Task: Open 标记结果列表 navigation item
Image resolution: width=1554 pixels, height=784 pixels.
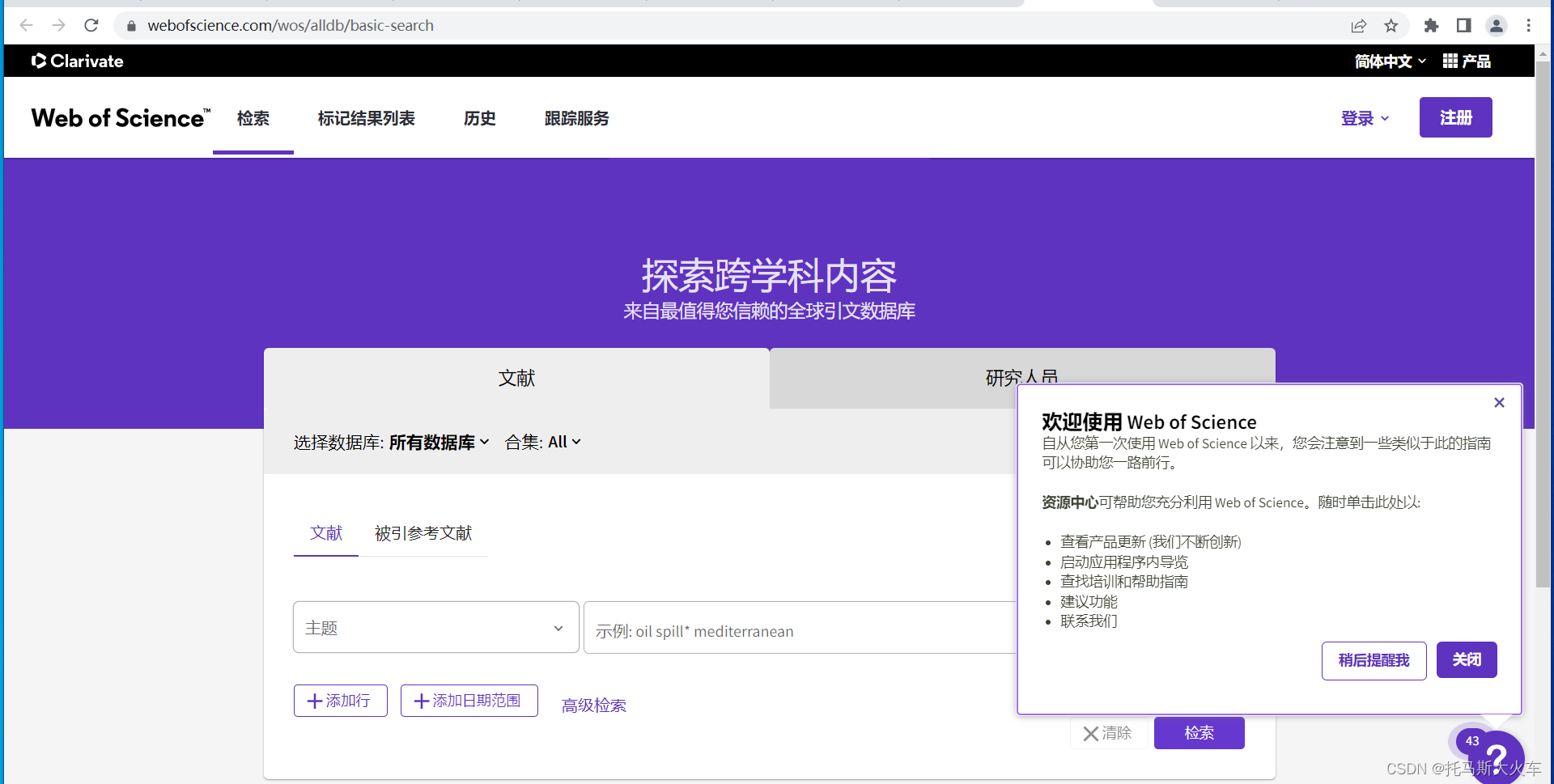Action: point(367,118)
